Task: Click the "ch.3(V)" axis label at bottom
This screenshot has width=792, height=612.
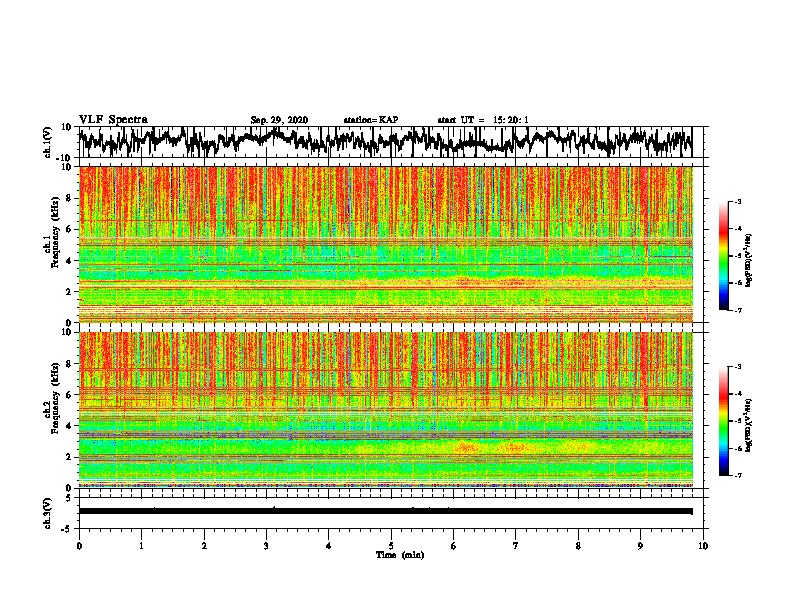Action: [48, 513]
